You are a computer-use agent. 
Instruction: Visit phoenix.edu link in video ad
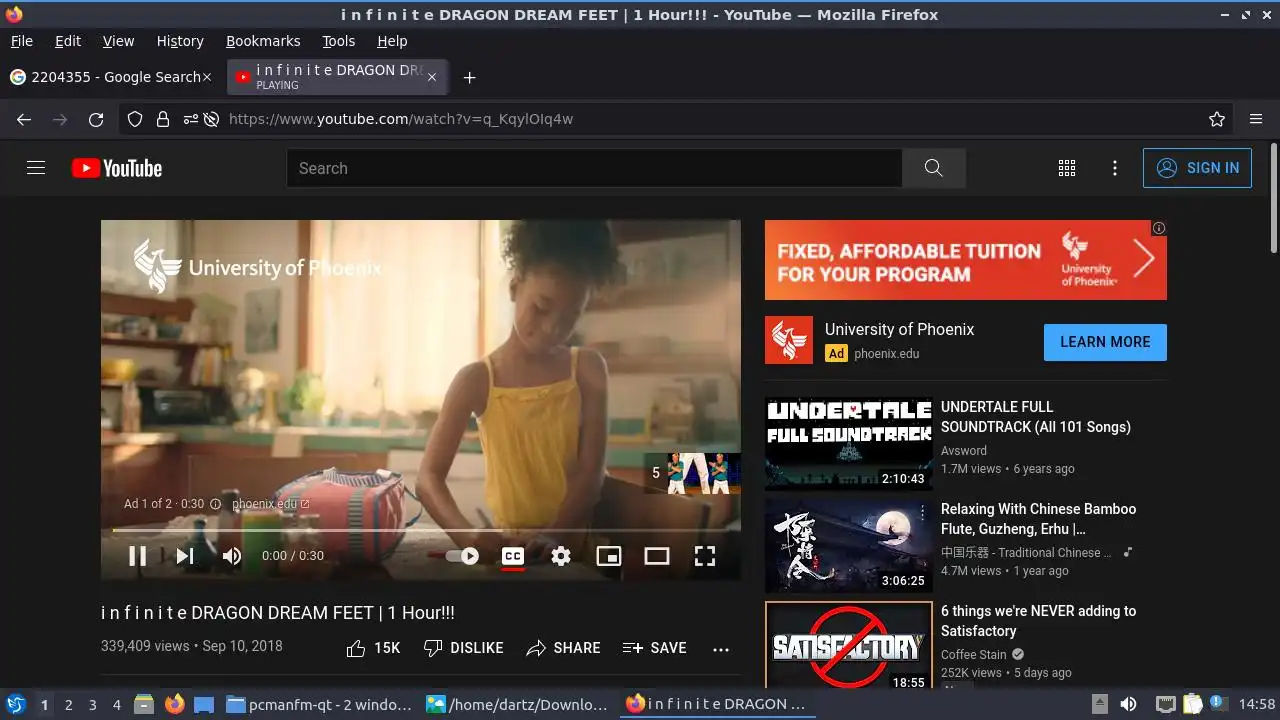(270, 504)
